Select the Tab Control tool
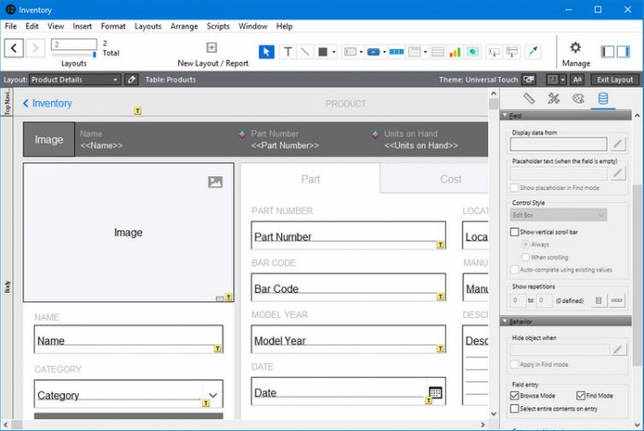This screenshot has height=431, width=644. point(414,52)
